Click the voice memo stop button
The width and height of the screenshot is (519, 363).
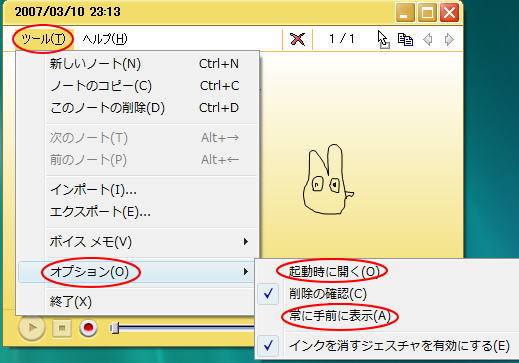(62, 328)
